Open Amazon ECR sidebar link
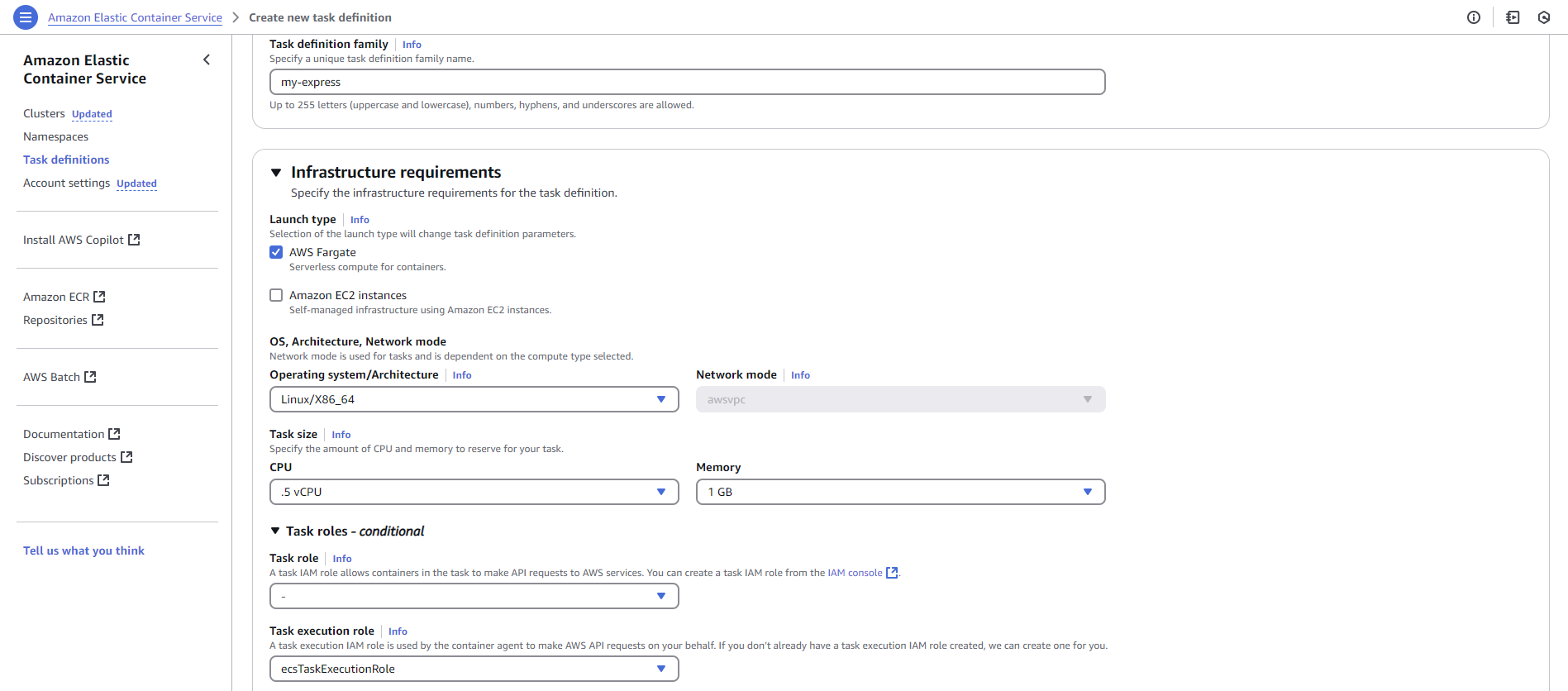 click(x=56, y=297)
